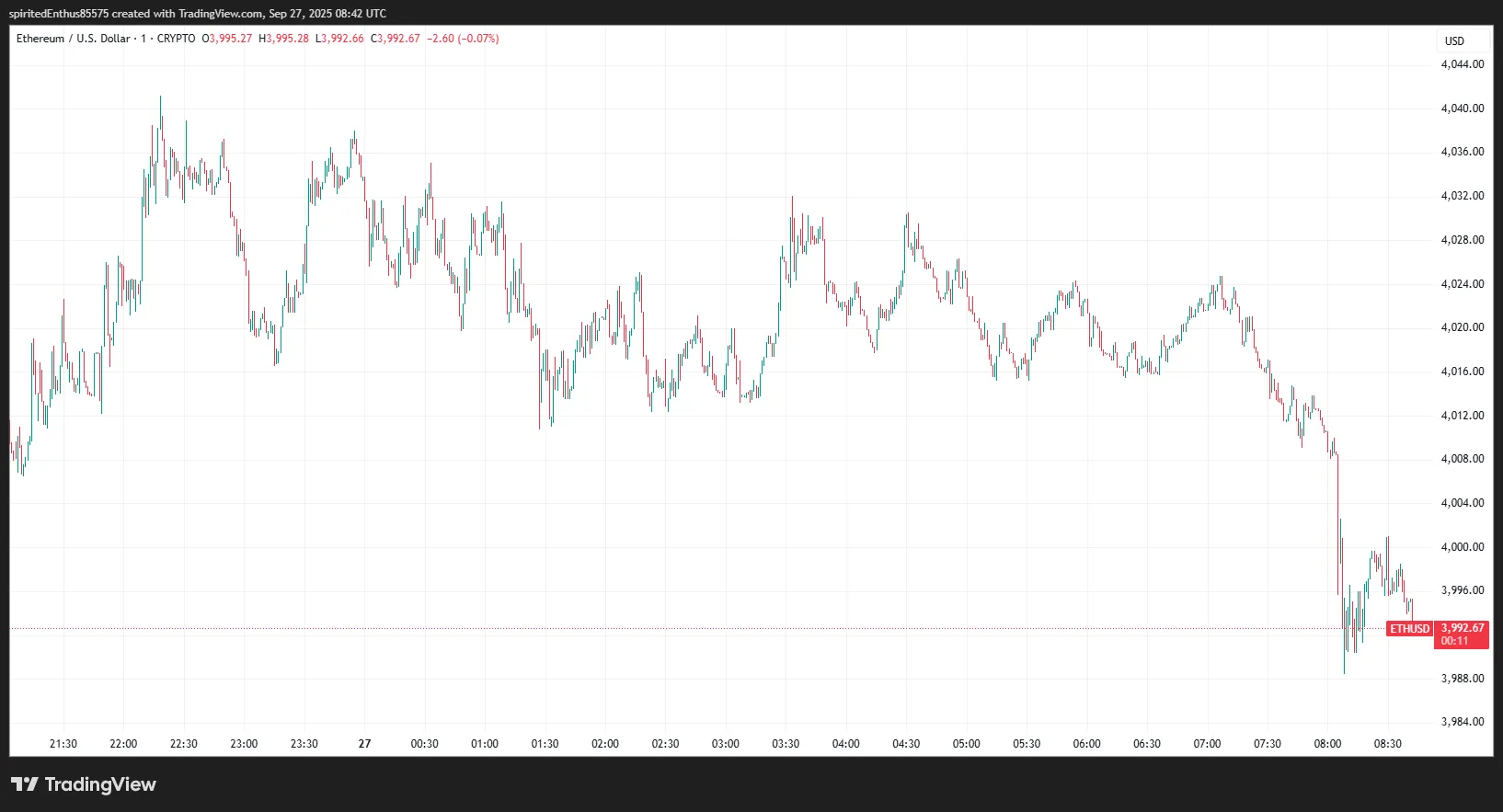Click the 08:00 time axis label

[x=1327, y=744]
